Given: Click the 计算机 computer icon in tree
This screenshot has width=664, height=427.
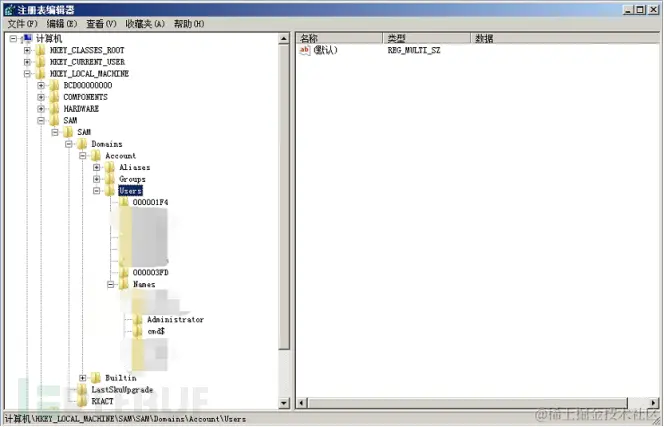Looking at the screenshot, I should click(x=28, y=39).
